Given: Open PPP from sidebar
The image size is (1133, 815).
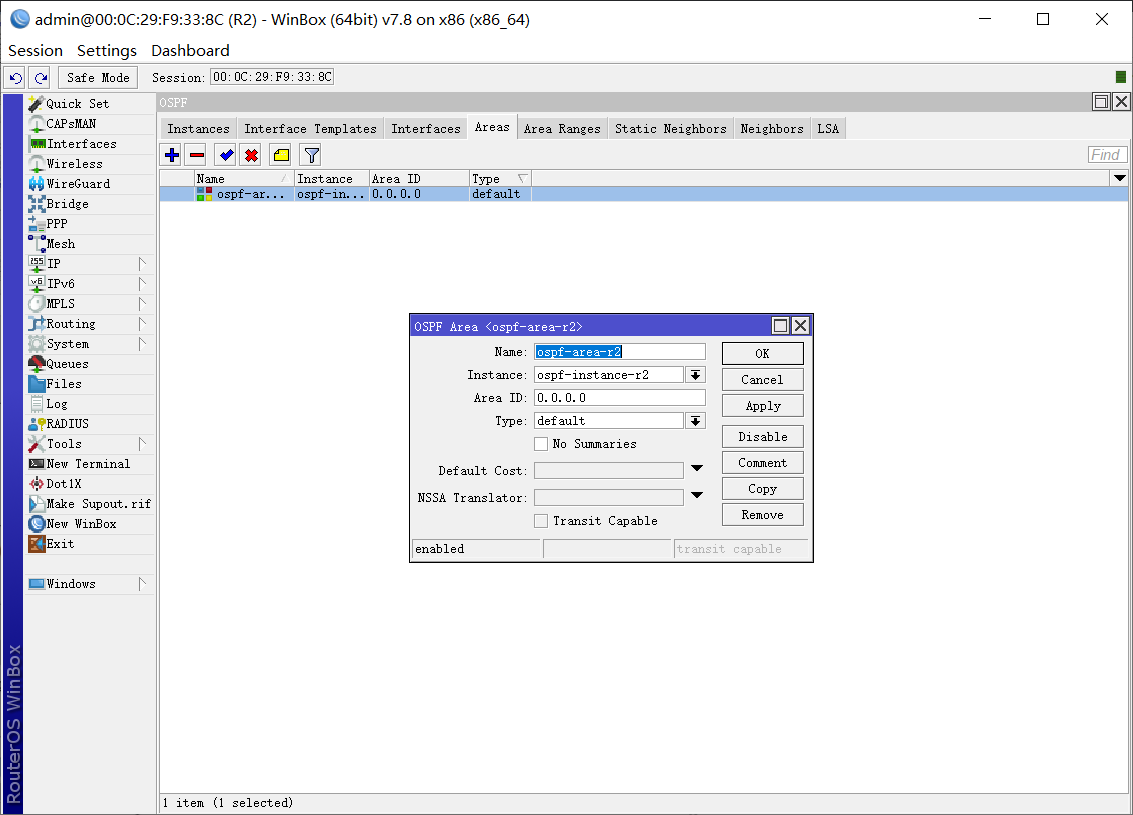Looking at the screenshot, I should [x=90, y=224].
